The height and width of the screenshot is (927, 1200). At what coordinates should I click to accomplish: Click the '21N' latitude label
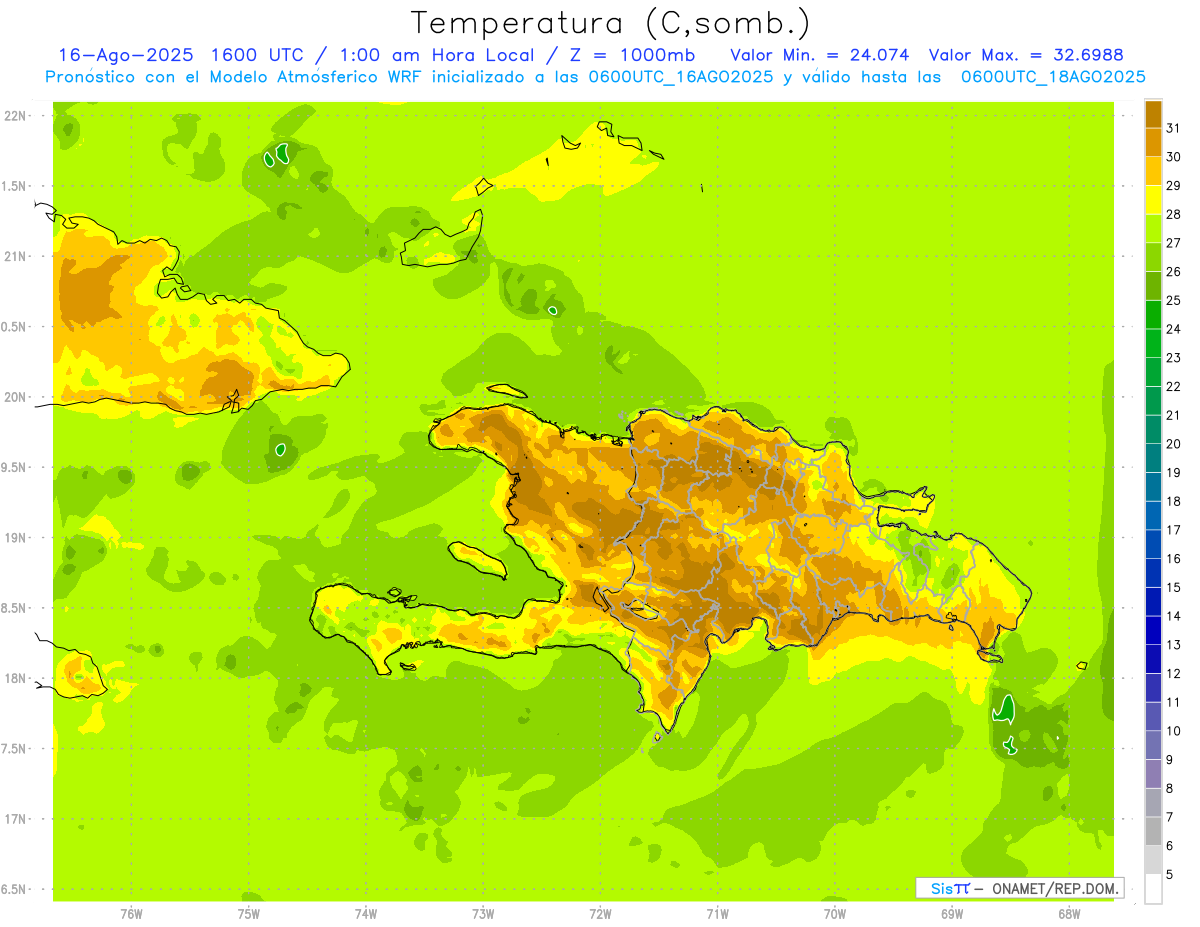point(15,256)
